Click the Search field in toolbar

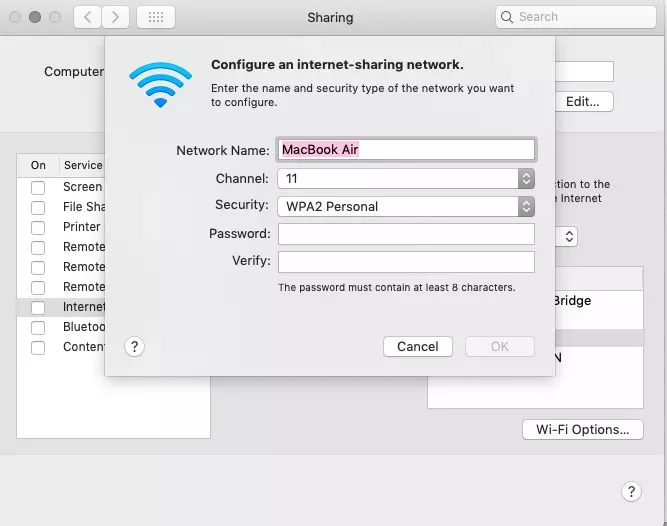[x=576, y=17]
